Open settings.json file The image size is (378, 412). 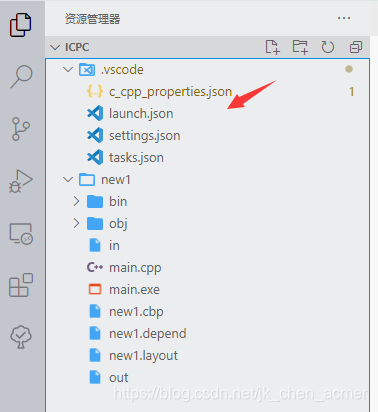pyautogui.click(x=145, y=136)
